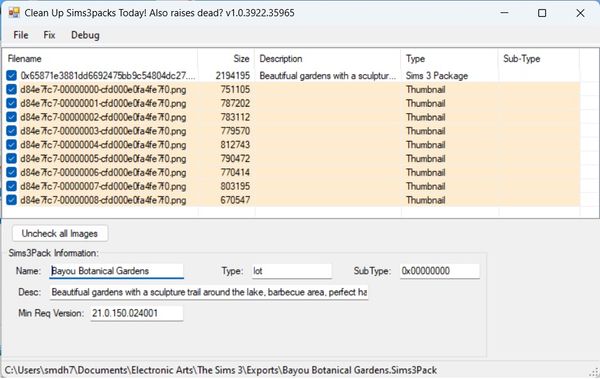Uncheck the checkbox for thumbnail 00000005 png
The height and width of the screenshot is (379, 600).
tap(11, 158)
